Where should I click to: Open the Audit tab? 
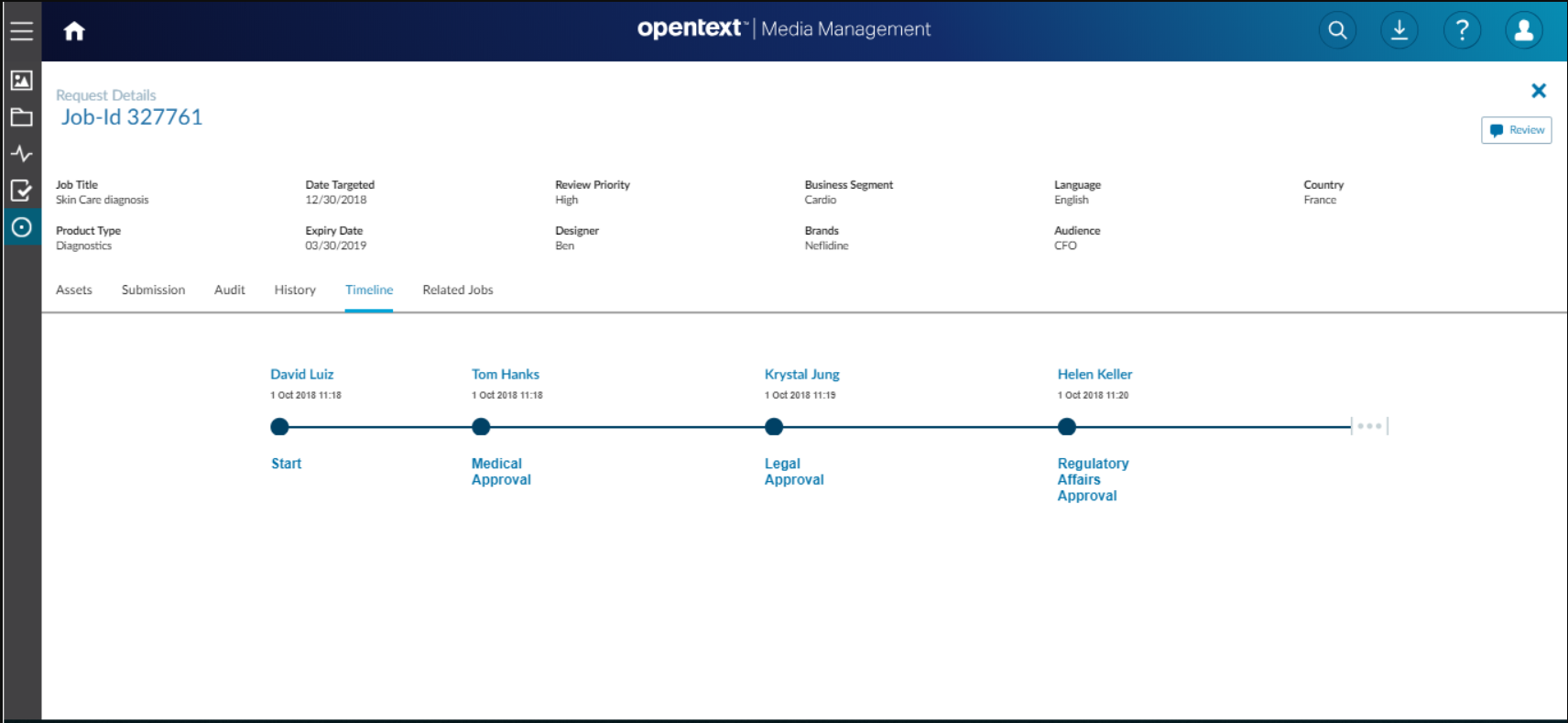[x=230, y=290]
